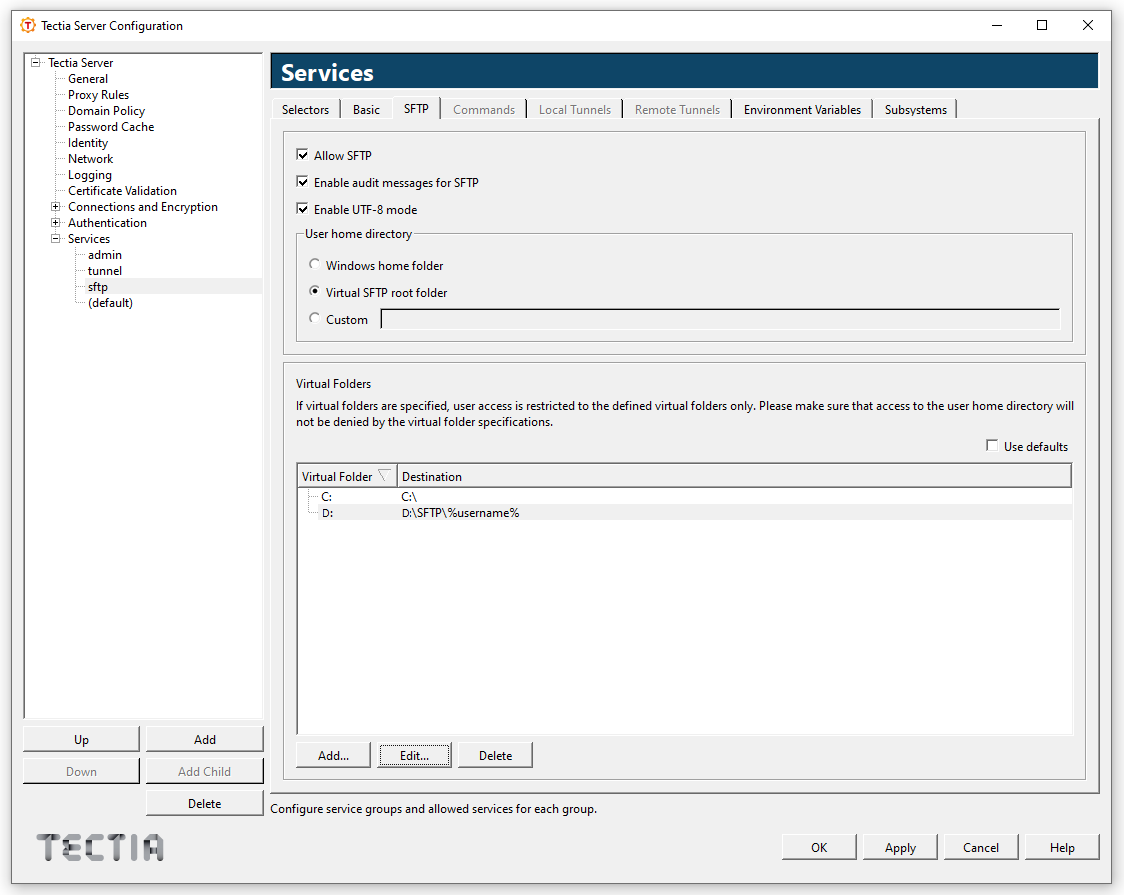Open Help for this page
The width and height of the screenshot is (1124, 895).
(x=1062, y=847)
